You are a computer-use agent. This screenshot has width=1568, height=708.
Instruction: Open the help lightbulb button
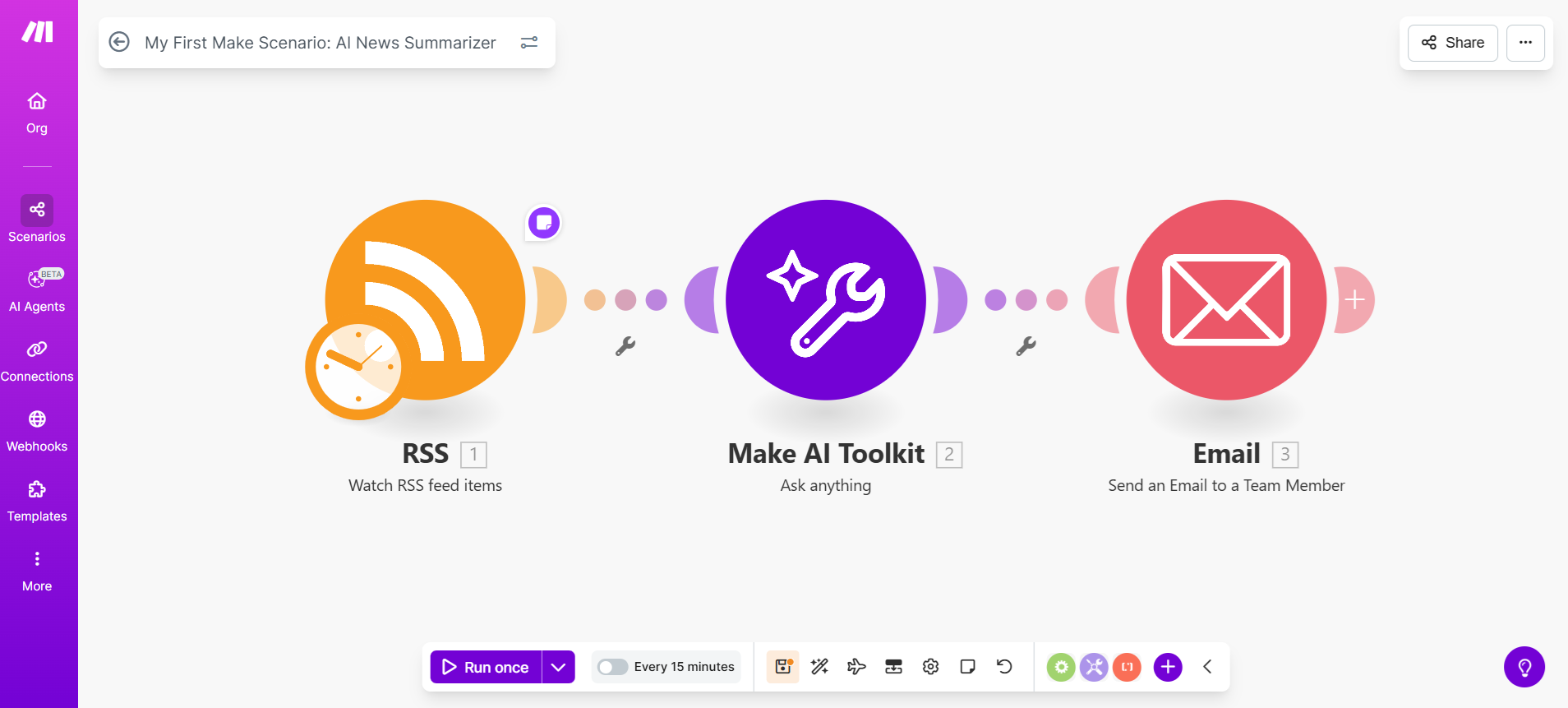1524,667
